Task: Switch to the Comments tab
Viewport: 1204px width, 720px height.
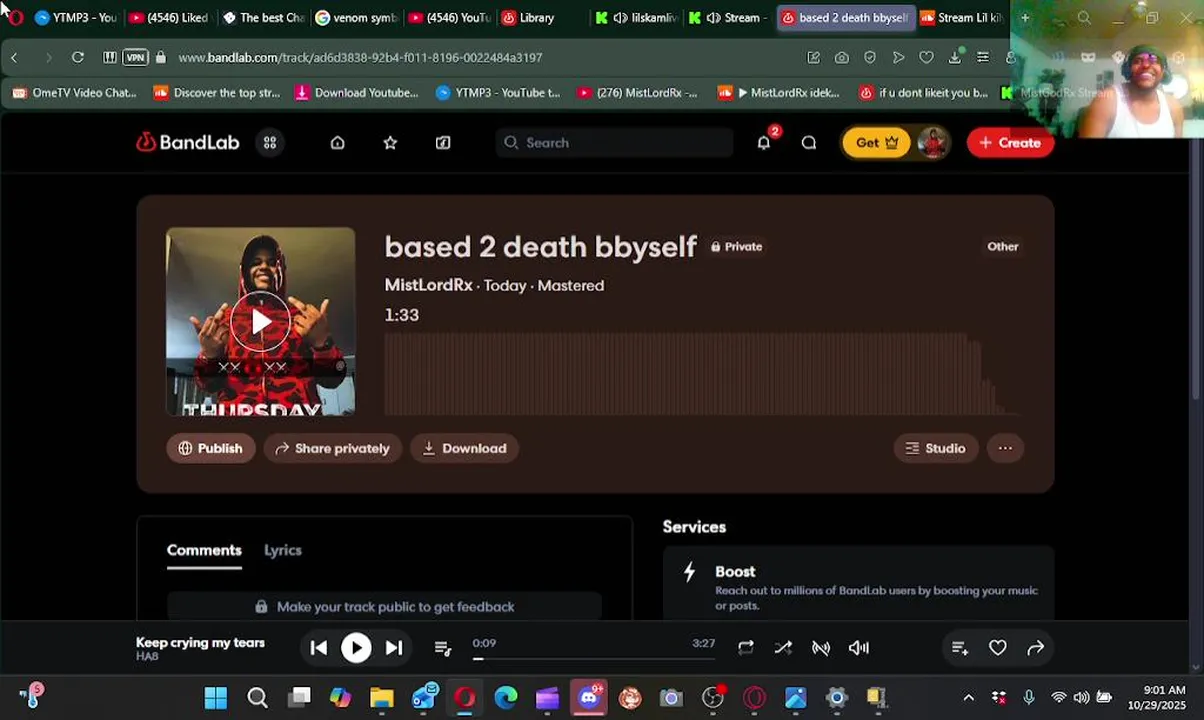Action: point(204,550)
